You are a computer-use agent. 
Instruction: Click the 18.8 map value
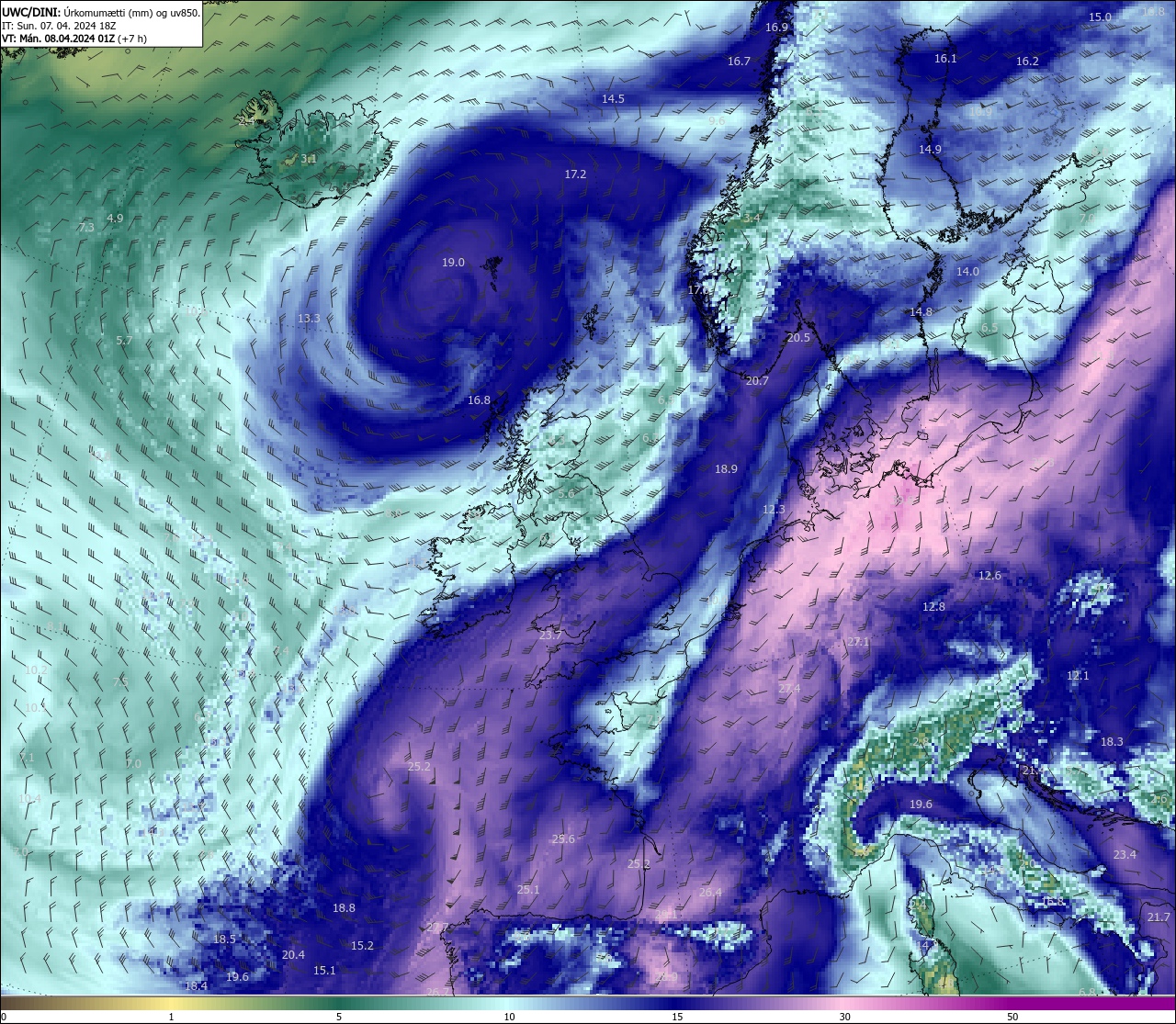click(x=344, y=908)
